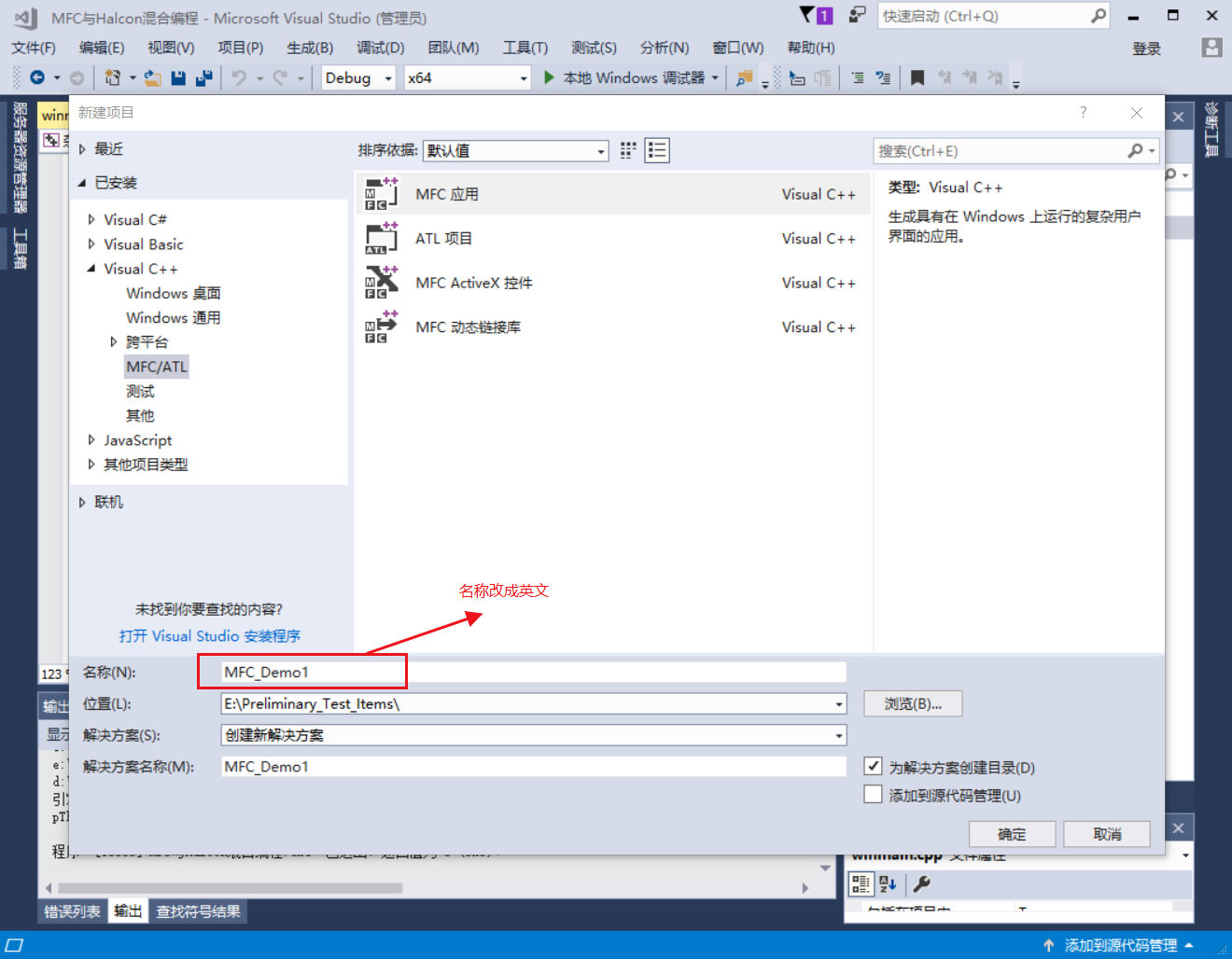This screenshot has width=1232, height=959.
Task: Open the 解决方案 创建新解决方案 dropdown
Action: coord(839,736)
